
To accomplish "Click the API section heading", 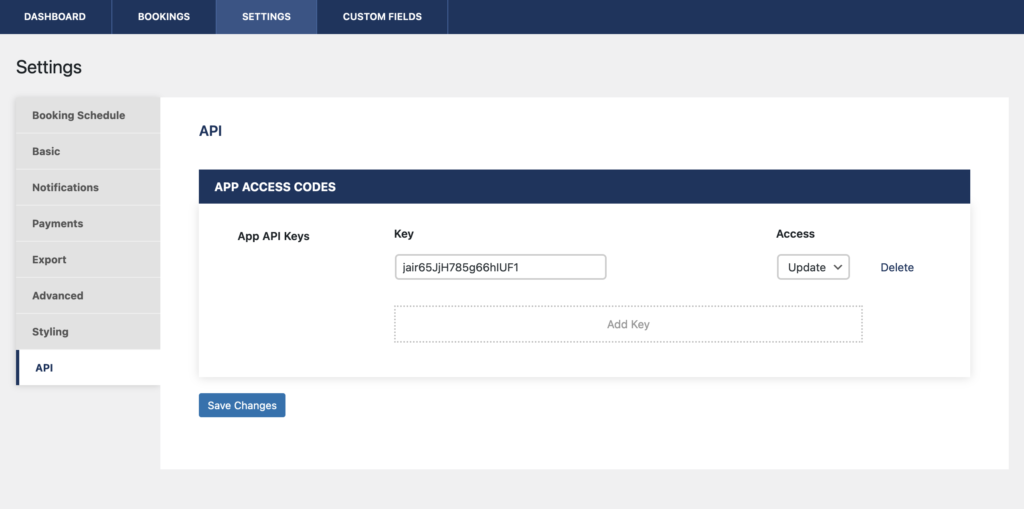I will (210, 131).
